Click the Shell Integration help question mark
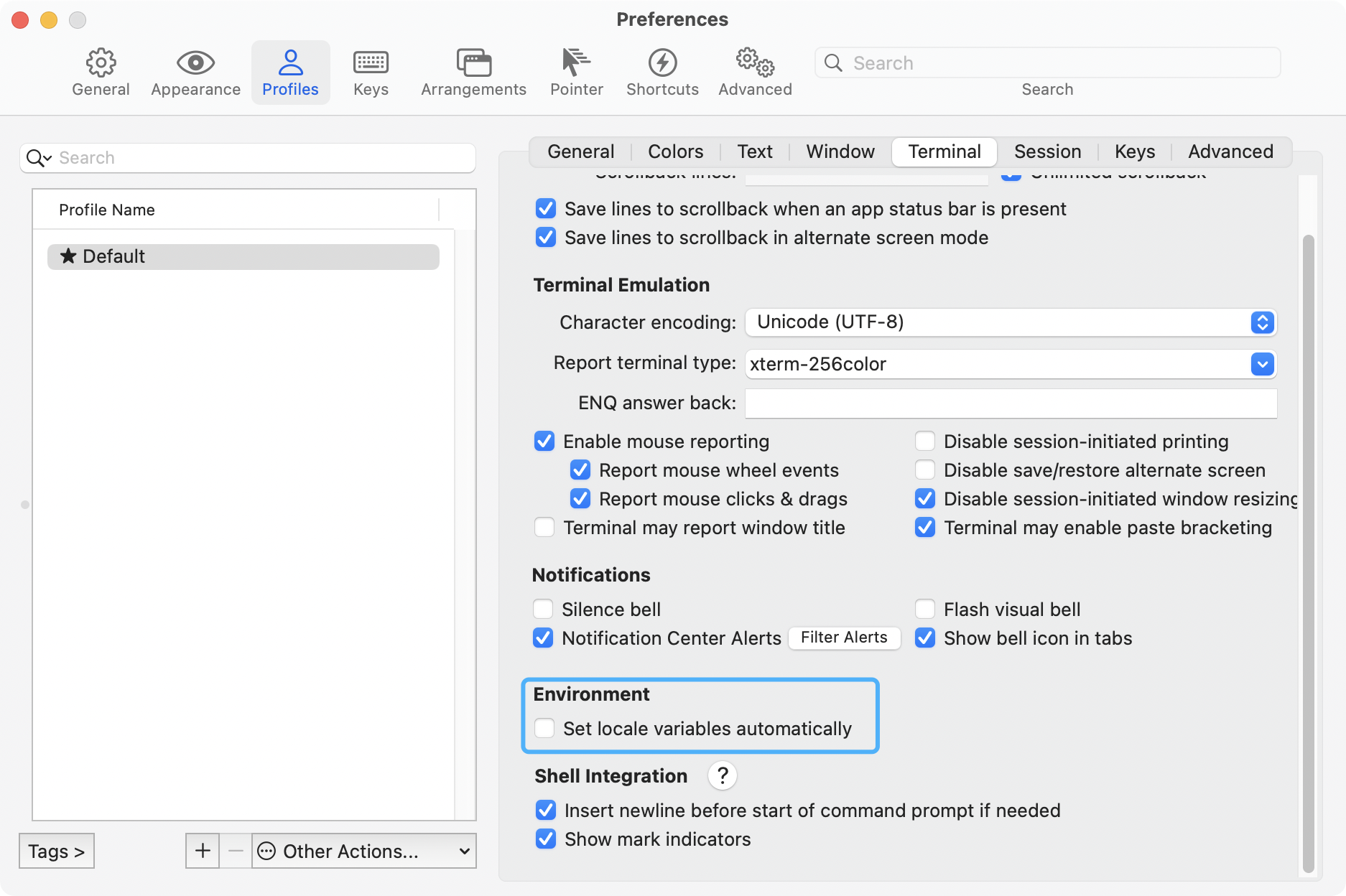This screenshot has width=1346, height=896. tap(723, 775)
